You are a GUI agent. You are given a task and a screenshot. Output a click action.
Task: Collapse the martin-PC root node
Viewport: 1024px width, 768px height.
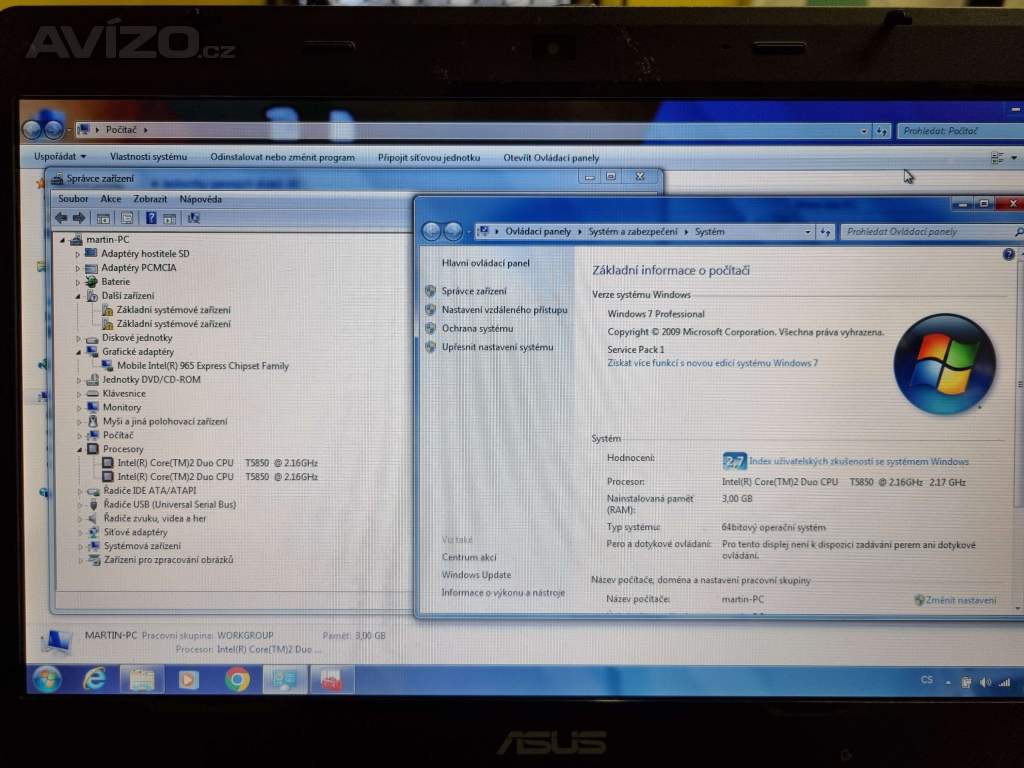point(63,240)
